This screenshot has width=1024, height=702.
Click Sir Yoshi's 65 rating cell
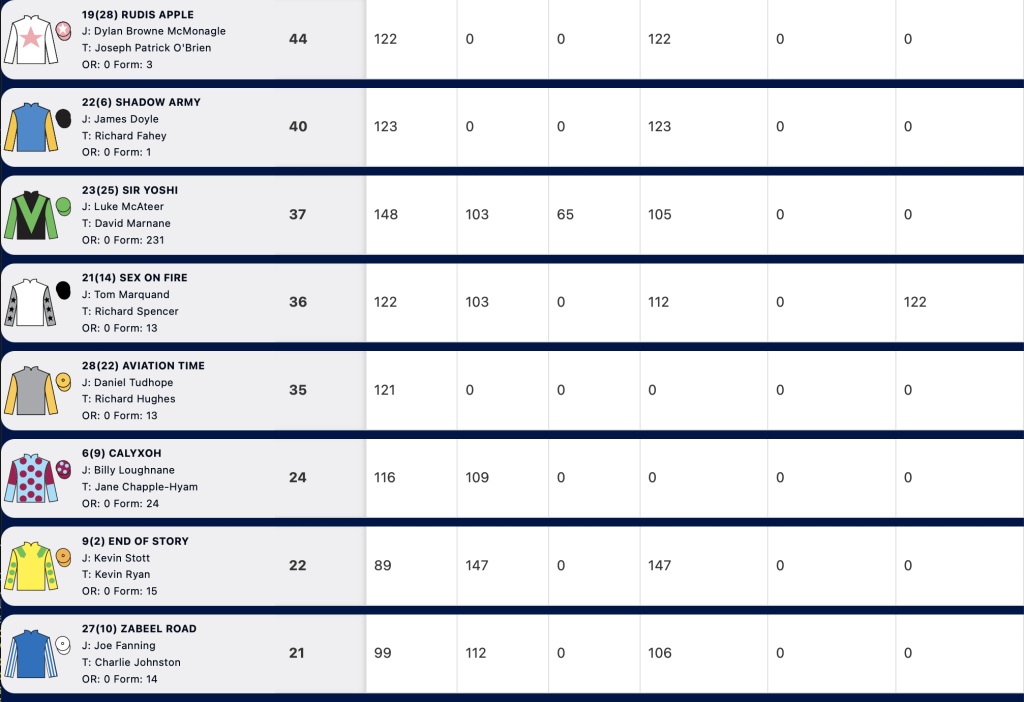pos(565,214)
